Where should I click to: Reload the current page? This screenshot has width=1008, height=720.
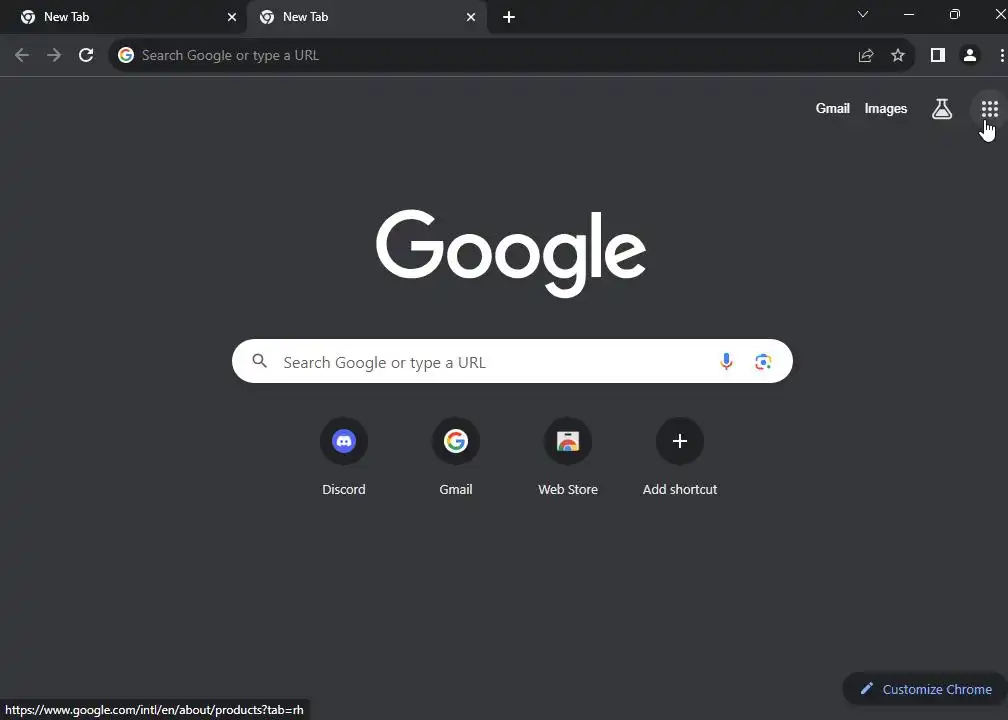click(x=86, y=55)
